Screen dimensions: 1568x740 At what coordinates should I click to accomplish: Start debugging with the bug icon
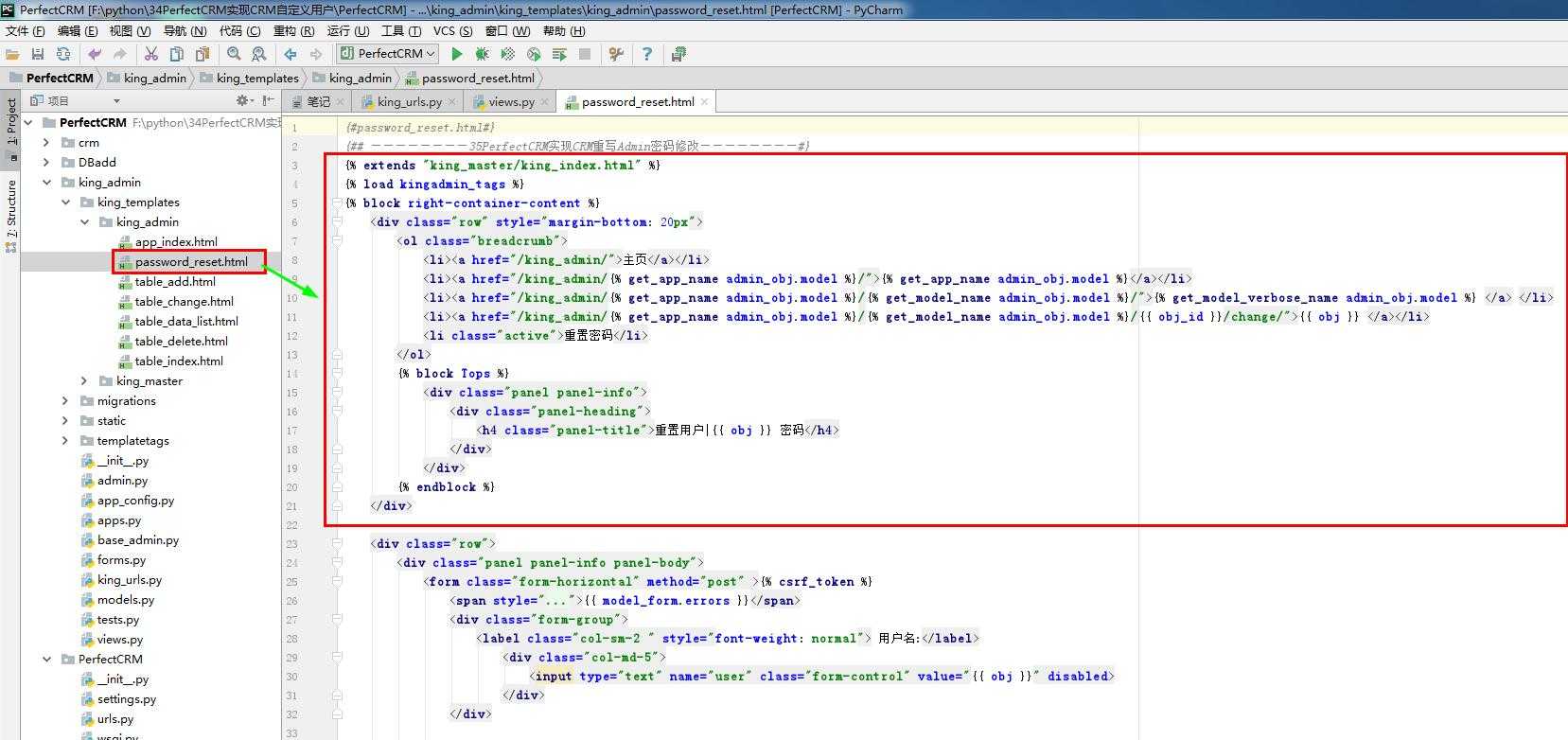483,54
